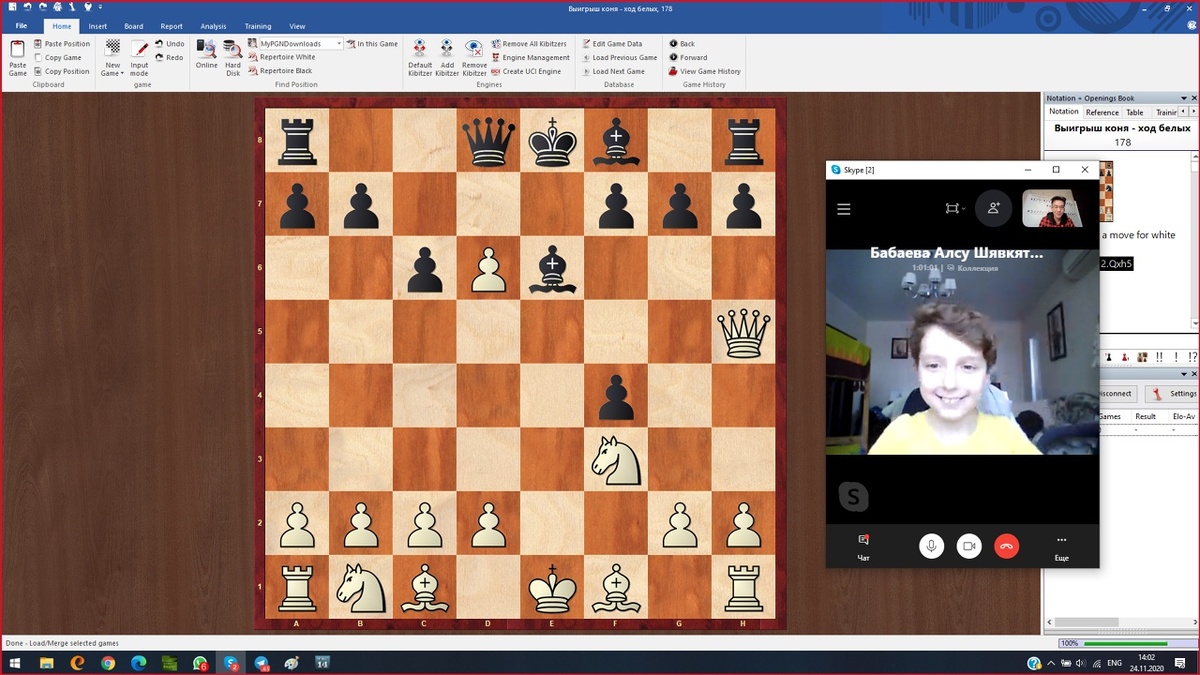This screenshot has width=1200, height=675.
Task: Open Telegram from taskbar
Action: tap(262, 663)
